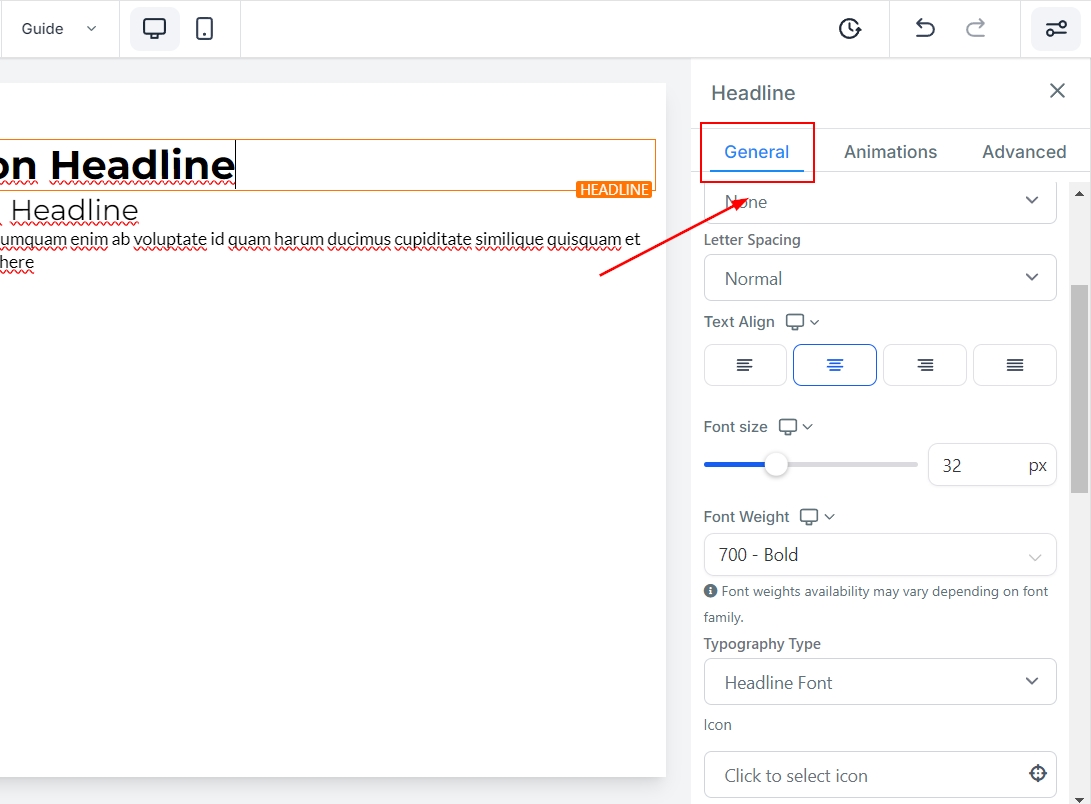Switch to the Animations tab
Screen dimensions: 1091x804
[890, 152]
